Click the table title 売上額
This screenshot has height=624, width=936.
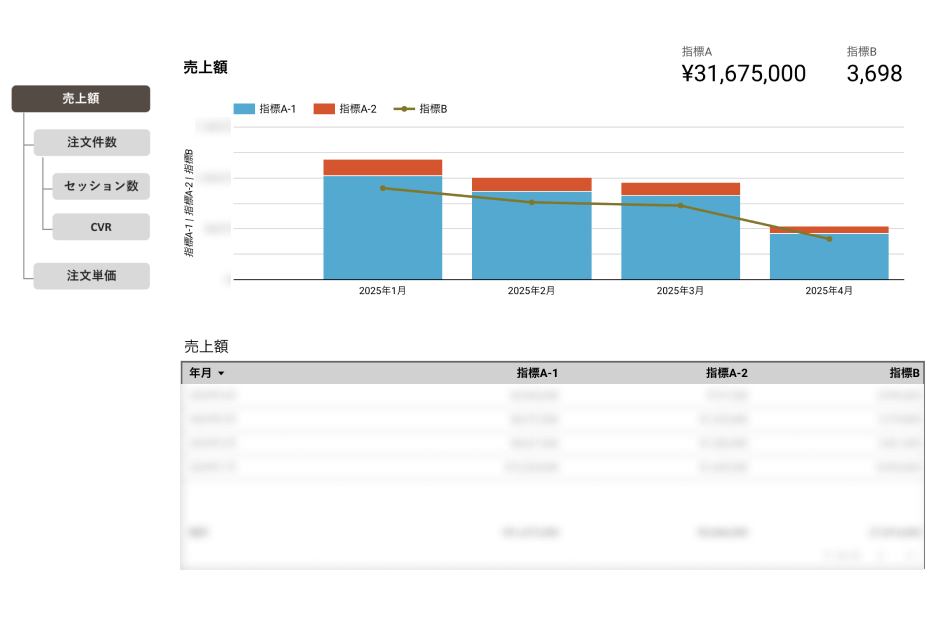tap(206, 346)
